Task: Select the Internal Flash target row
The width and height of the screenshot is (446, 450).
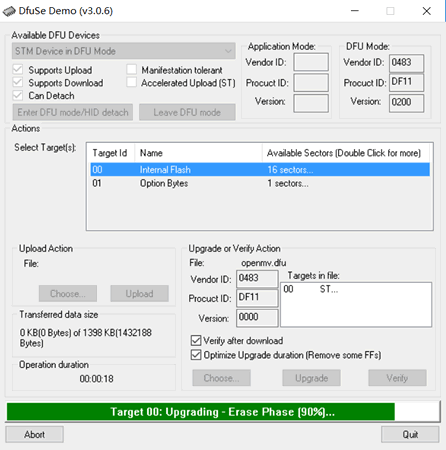Action: coord(260,170)
